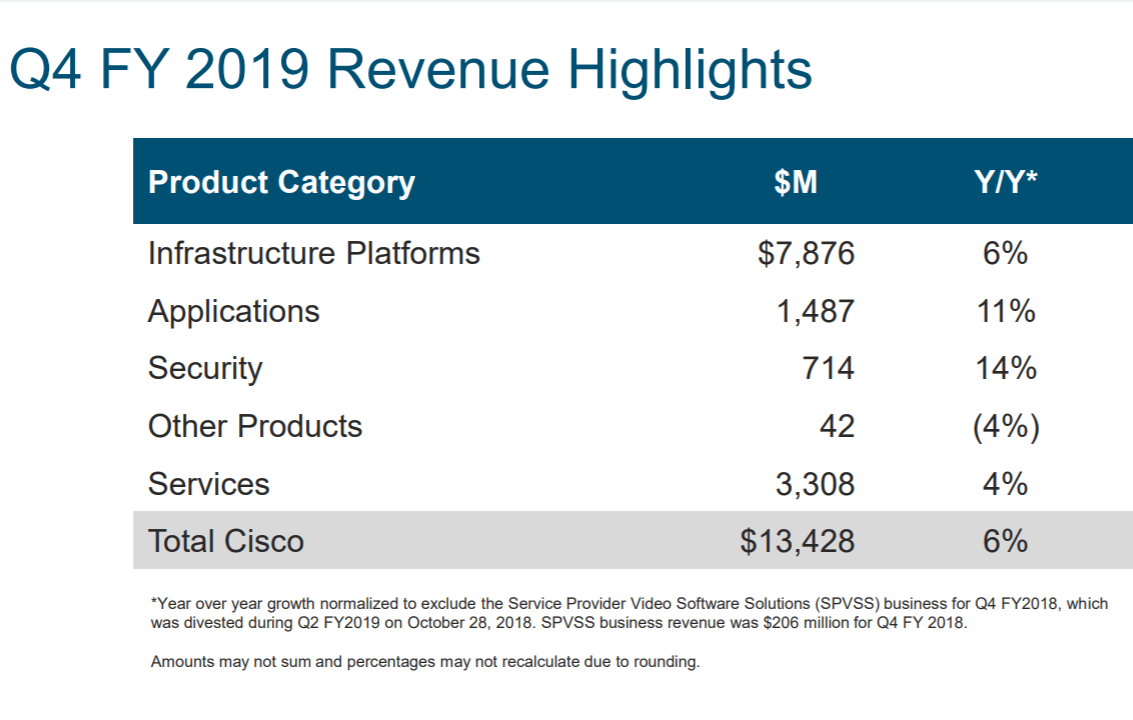The width and height of the screenshot is (1133, 720).
Task: Click the Services row label
Action: (209, 485)
